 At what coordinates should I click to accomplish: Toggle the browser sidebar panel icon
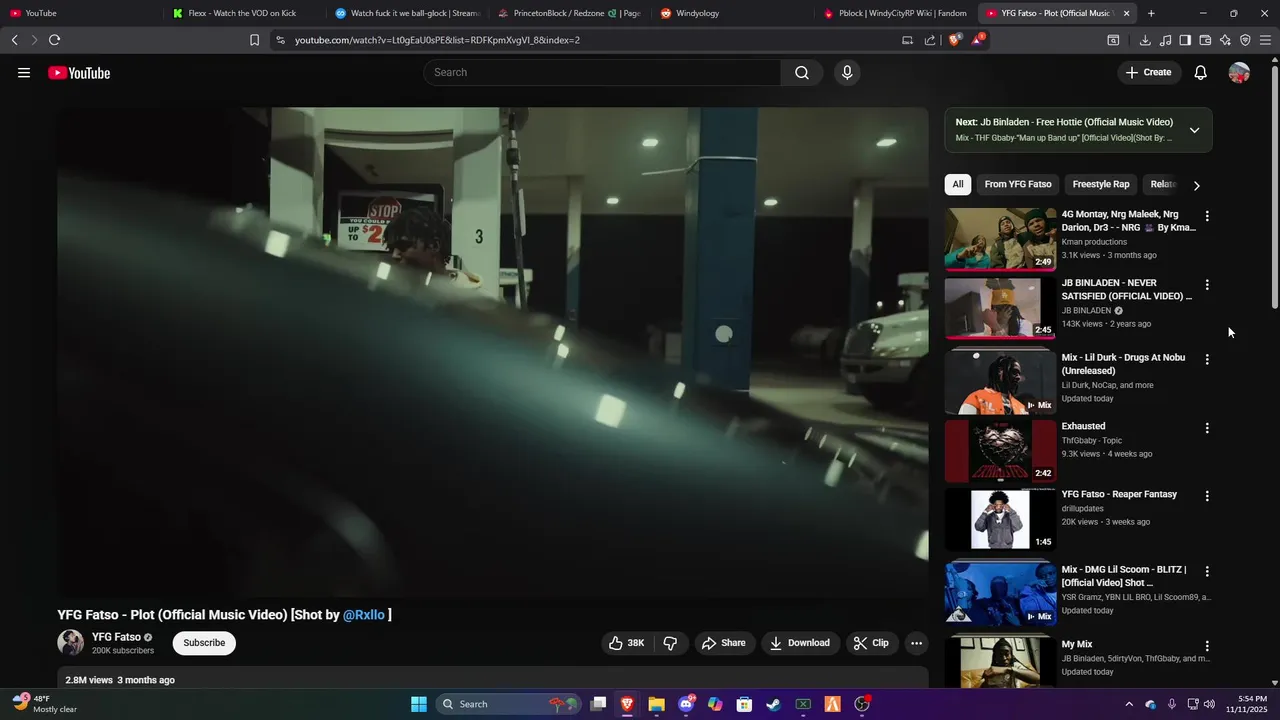(1185, 40)
